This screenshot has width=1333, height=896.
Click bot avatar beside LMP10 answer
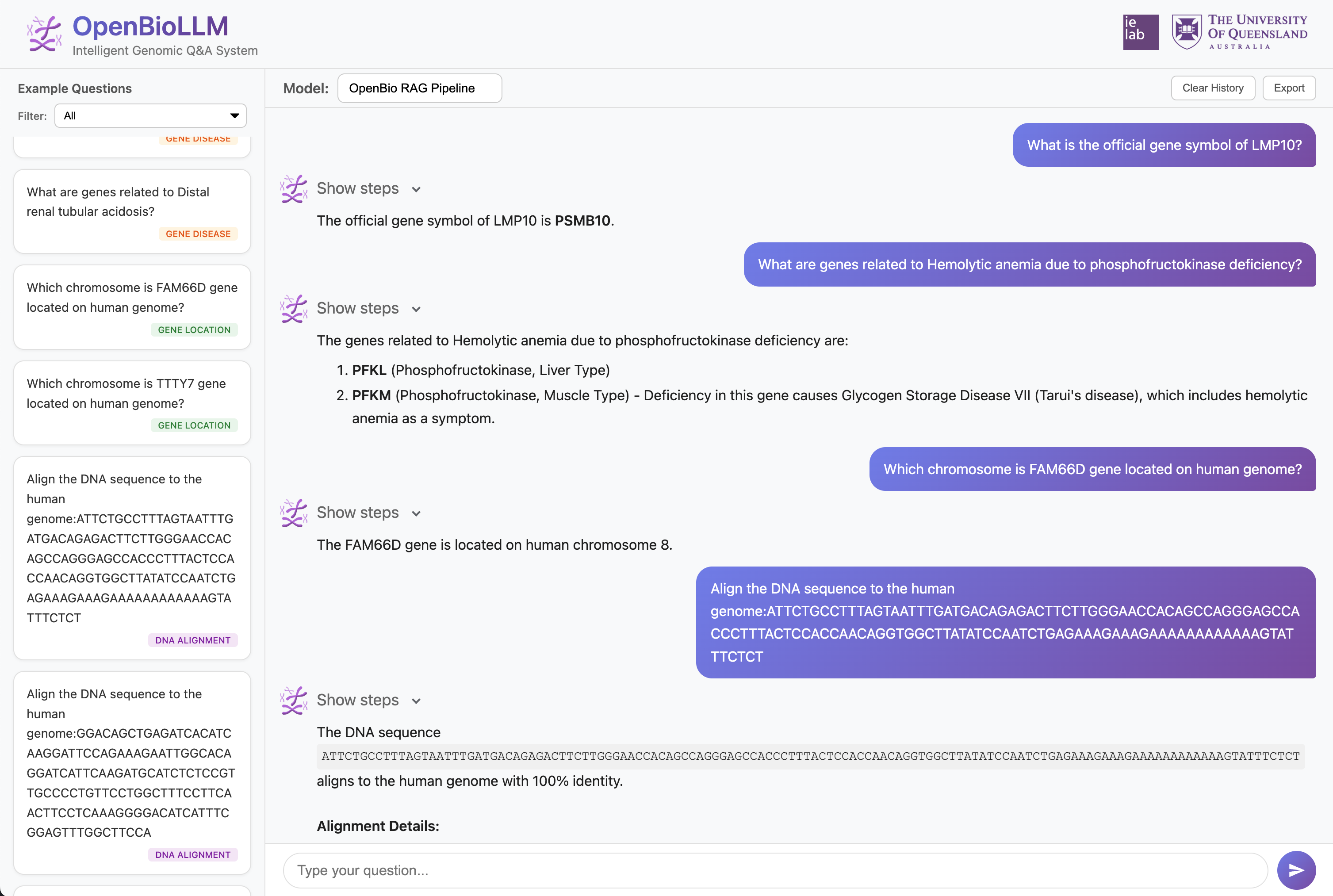point(294,189)
